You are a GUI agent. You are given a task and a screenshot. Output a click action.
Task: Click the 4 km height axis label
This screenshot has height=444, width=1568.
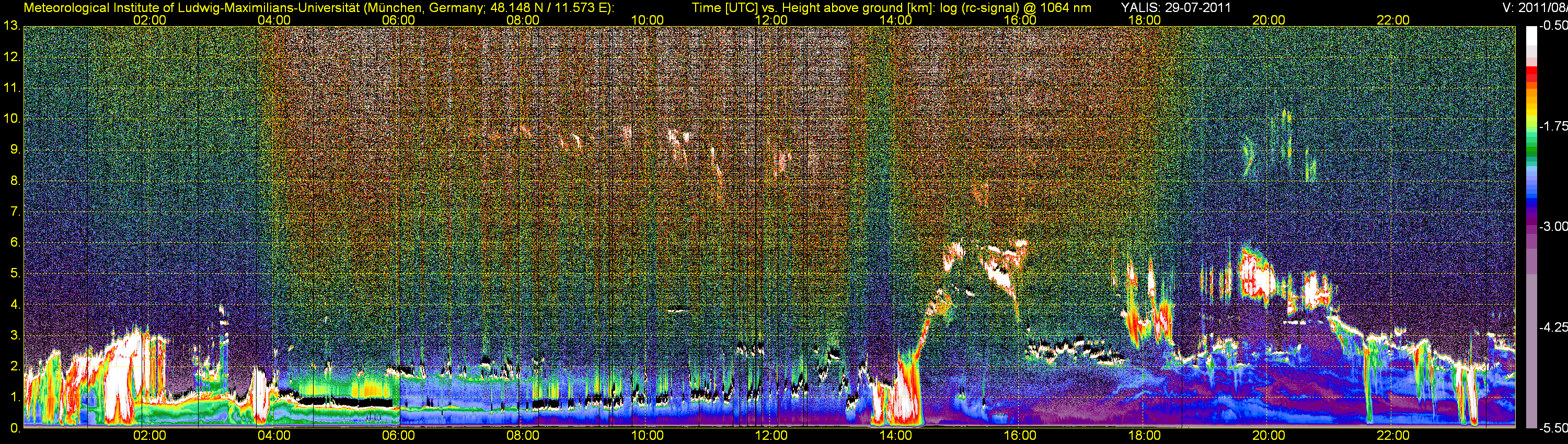[x=15, y=305]
